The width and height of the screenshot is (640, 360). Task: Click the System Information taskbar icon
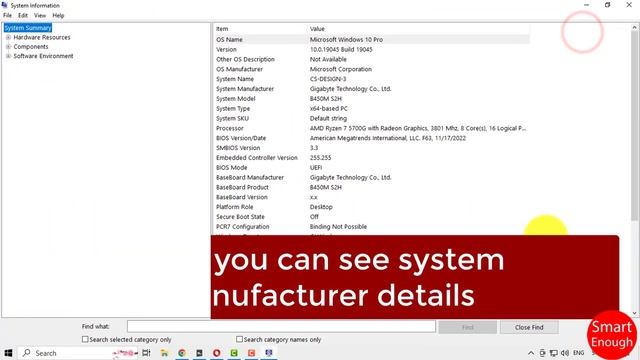pos(269,353)
